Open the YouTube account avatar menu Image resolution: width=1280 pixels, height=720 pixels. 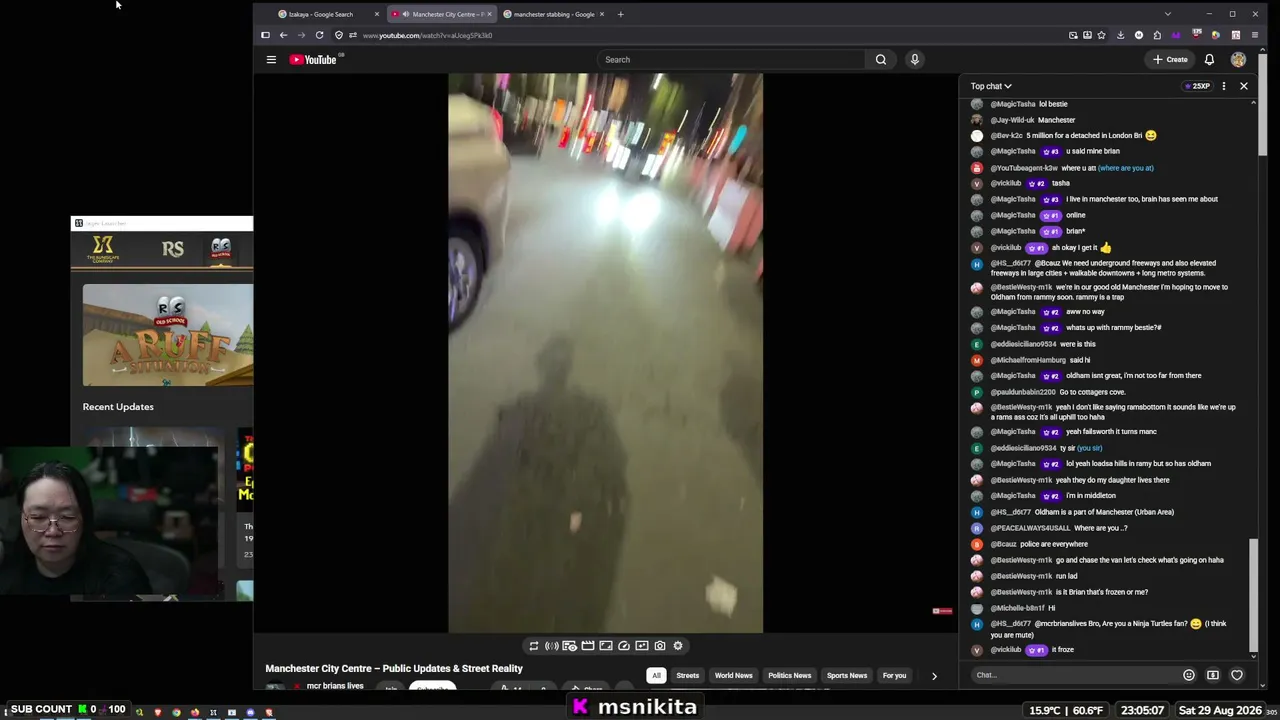(x=1238, y=60)
